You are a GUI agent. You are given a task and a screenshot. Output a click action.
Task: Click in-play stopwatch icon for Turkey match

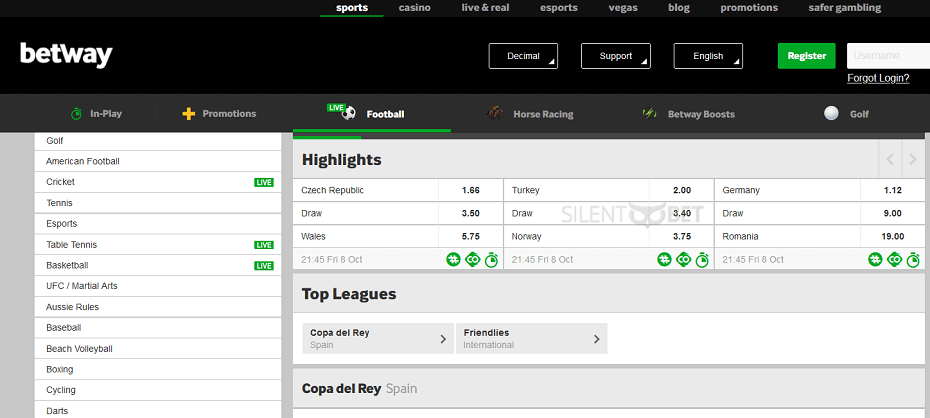pyautogui.click(x=702, y=259)
